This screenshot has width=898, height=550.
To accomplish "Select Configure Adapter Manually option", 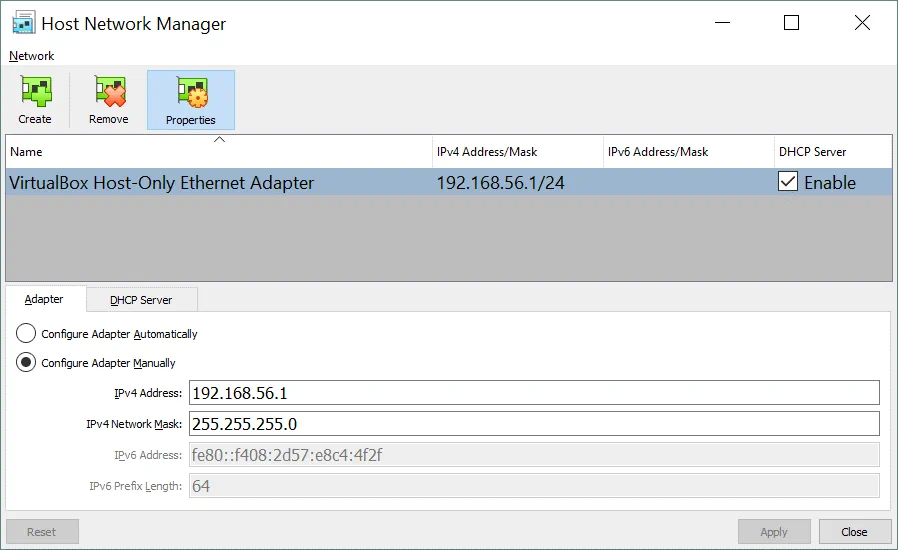I will pos(27,363).
